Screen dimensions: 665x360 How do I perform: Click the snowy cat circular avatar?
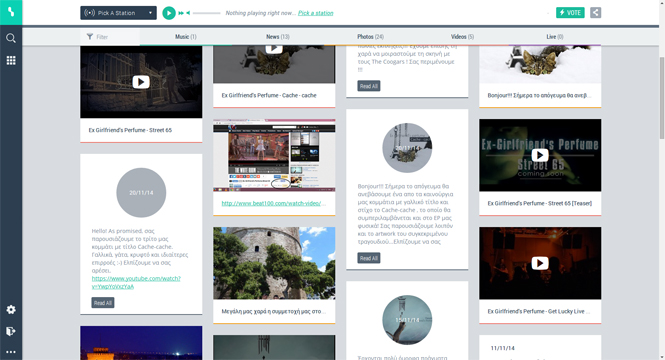point(407,148)
